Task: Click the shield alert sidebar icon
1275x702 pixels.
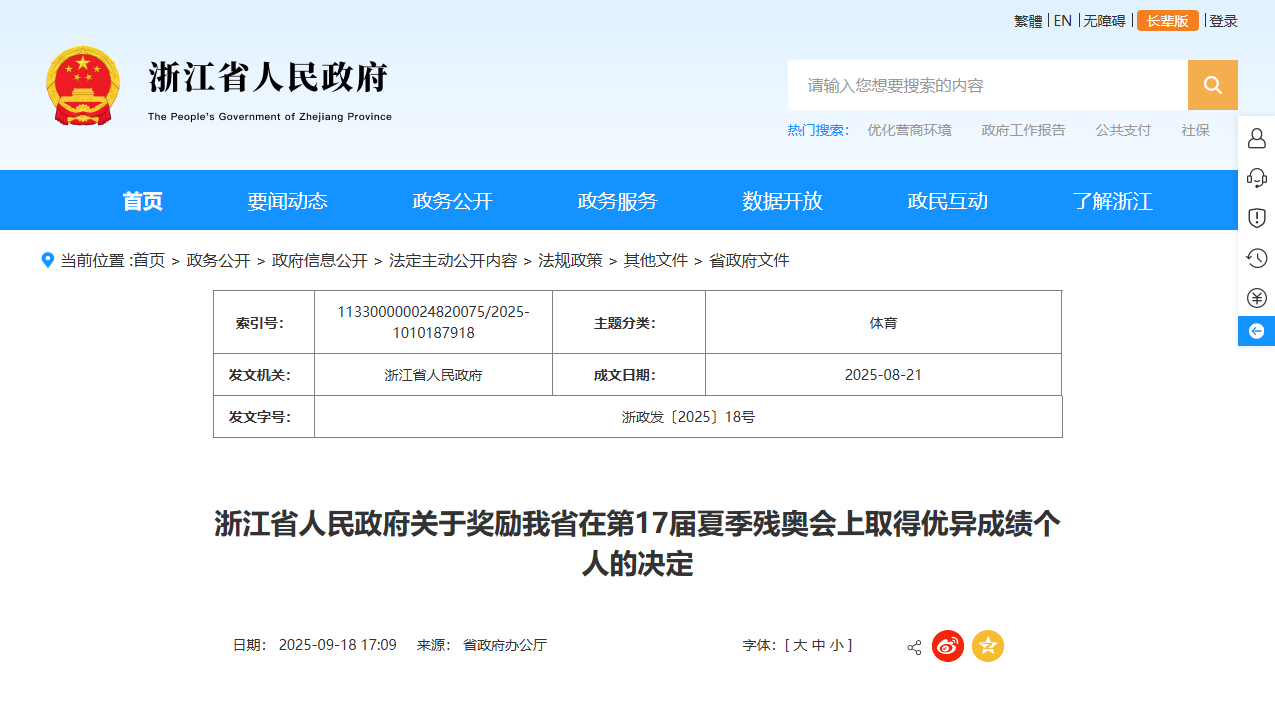Action: 1256,218
